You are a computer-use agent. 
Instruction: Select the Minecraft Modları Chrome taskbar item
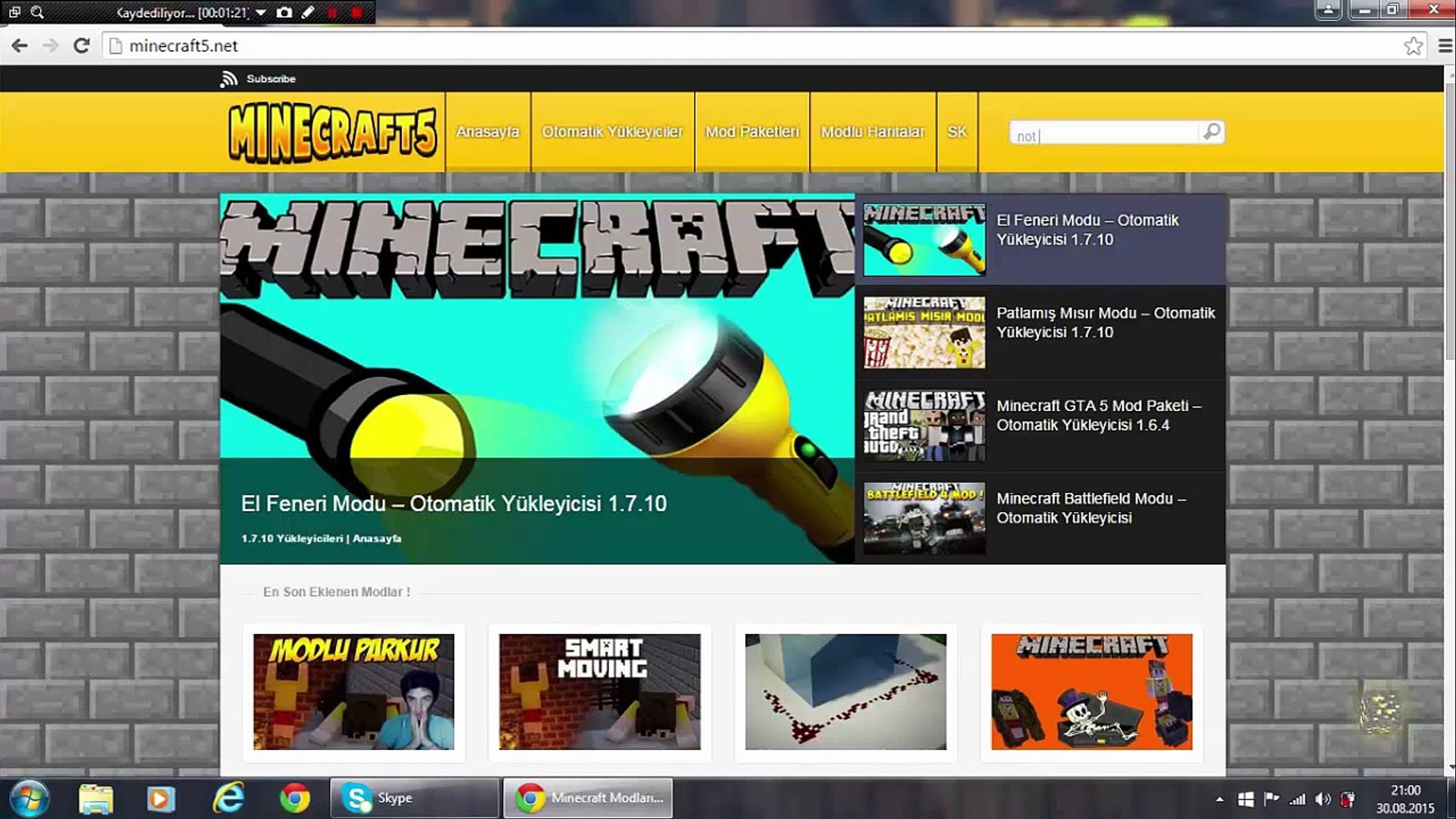588,798
